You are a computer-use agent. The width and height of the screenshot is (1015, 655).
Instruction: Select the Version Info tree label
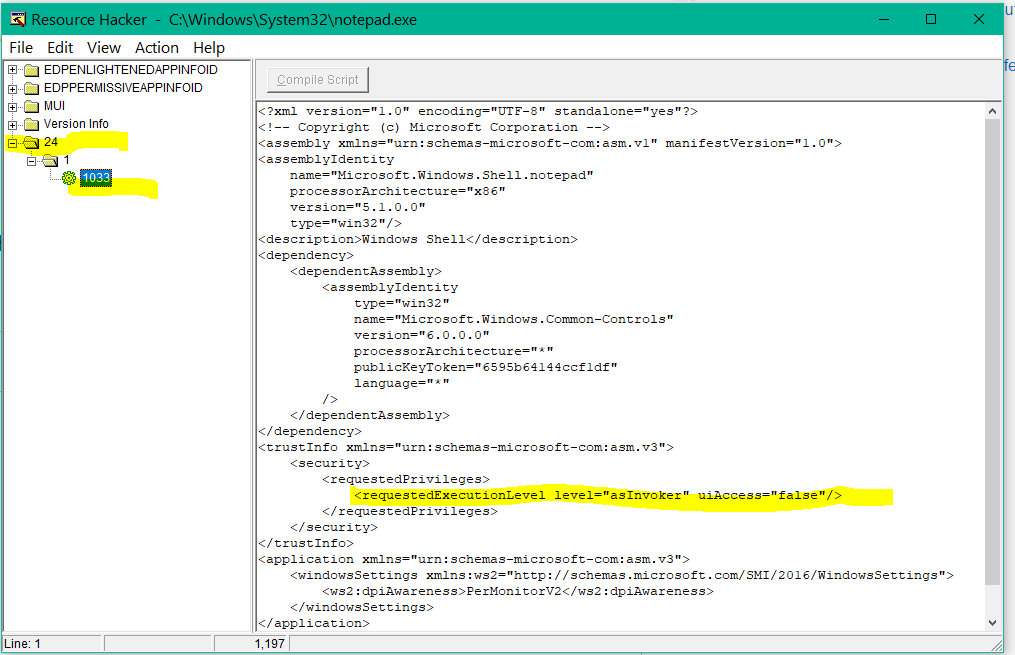point(76,124)
